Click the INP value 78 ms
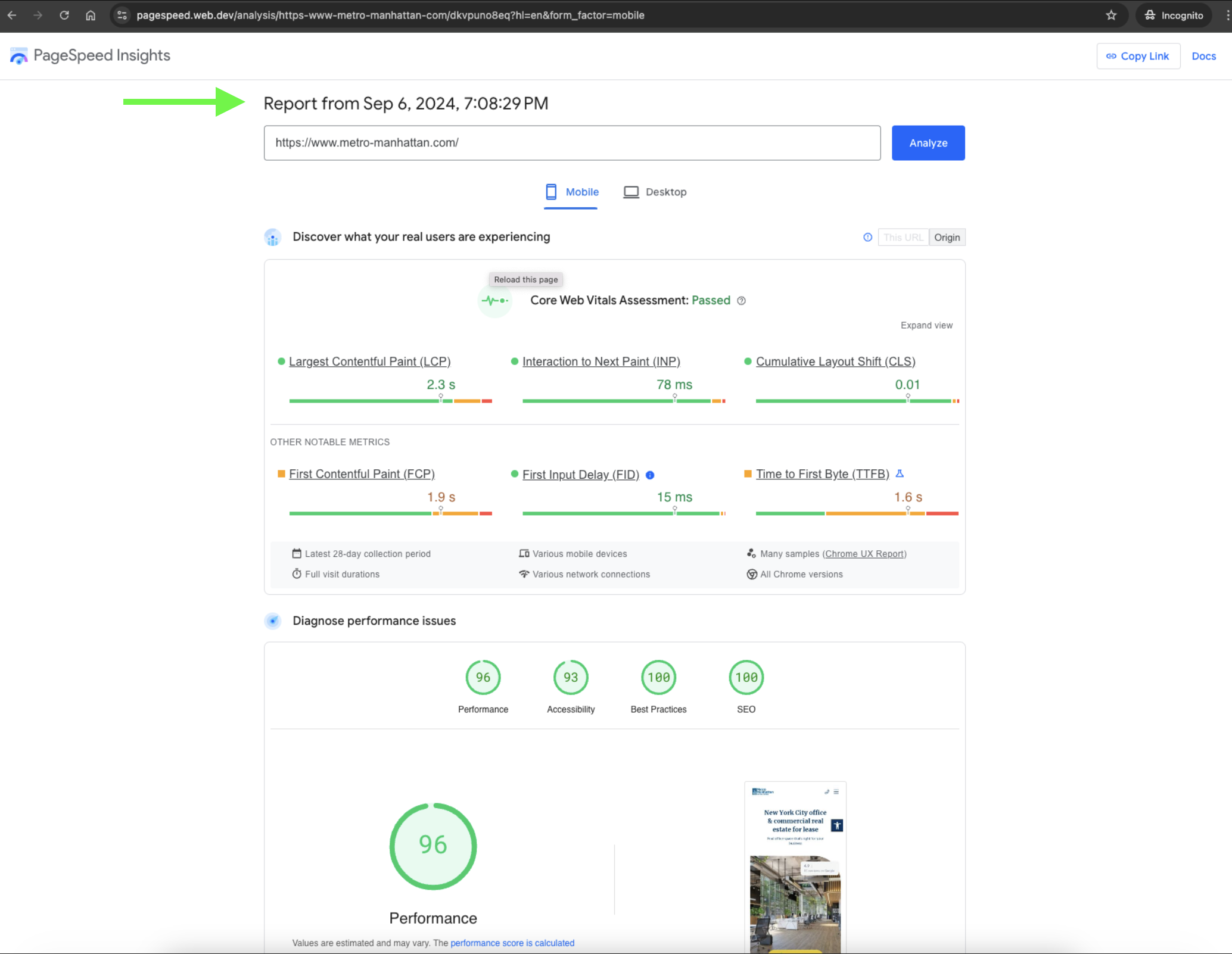 [674, 385]
